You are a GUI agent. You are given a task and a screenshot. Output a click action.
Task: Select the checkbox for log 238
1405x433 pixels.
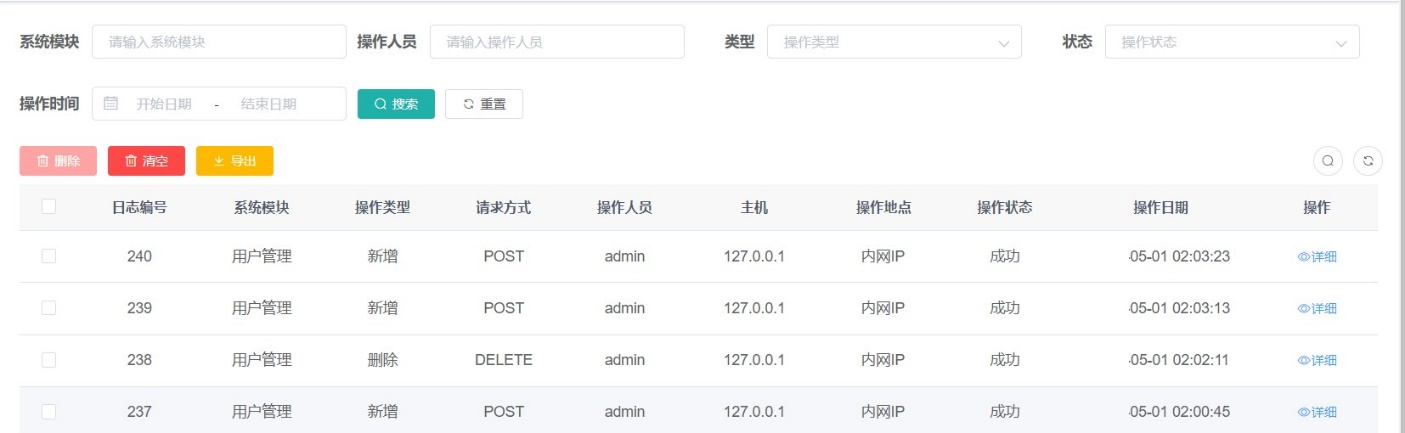48,360
